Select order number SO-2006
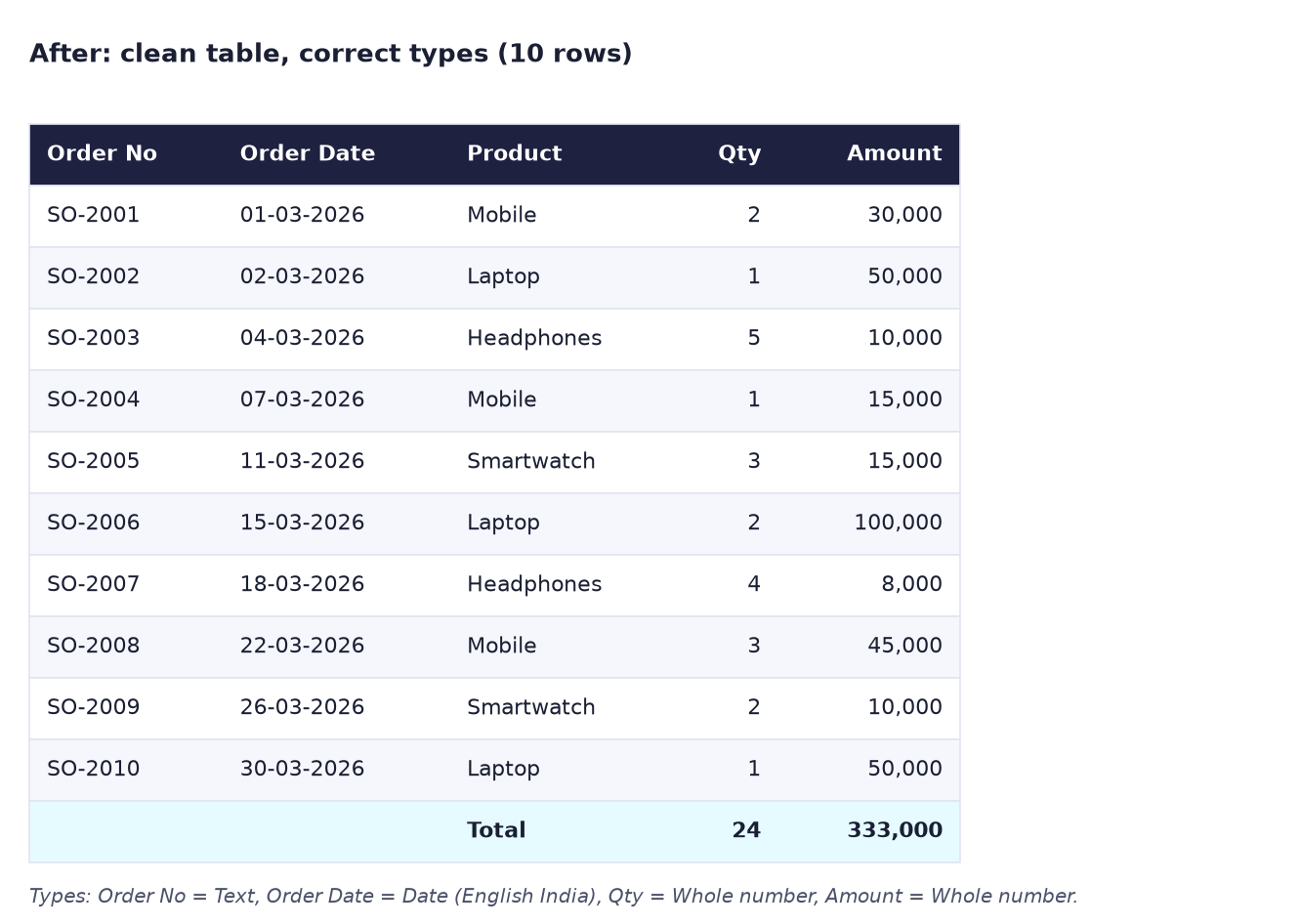The height and width of the screenshot is (924, 1301). (x=94, y=524)
